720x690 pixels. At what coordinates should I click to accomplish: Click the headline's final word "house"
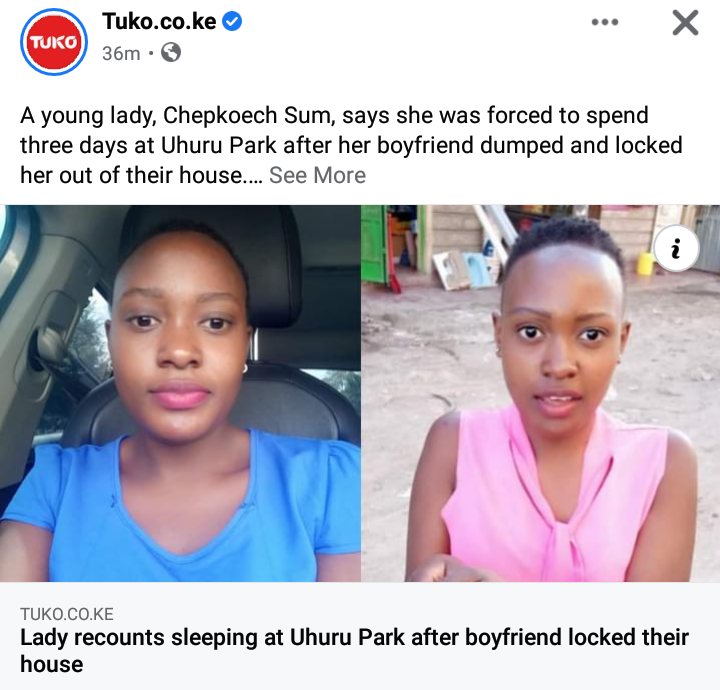(x=52, y=664)
